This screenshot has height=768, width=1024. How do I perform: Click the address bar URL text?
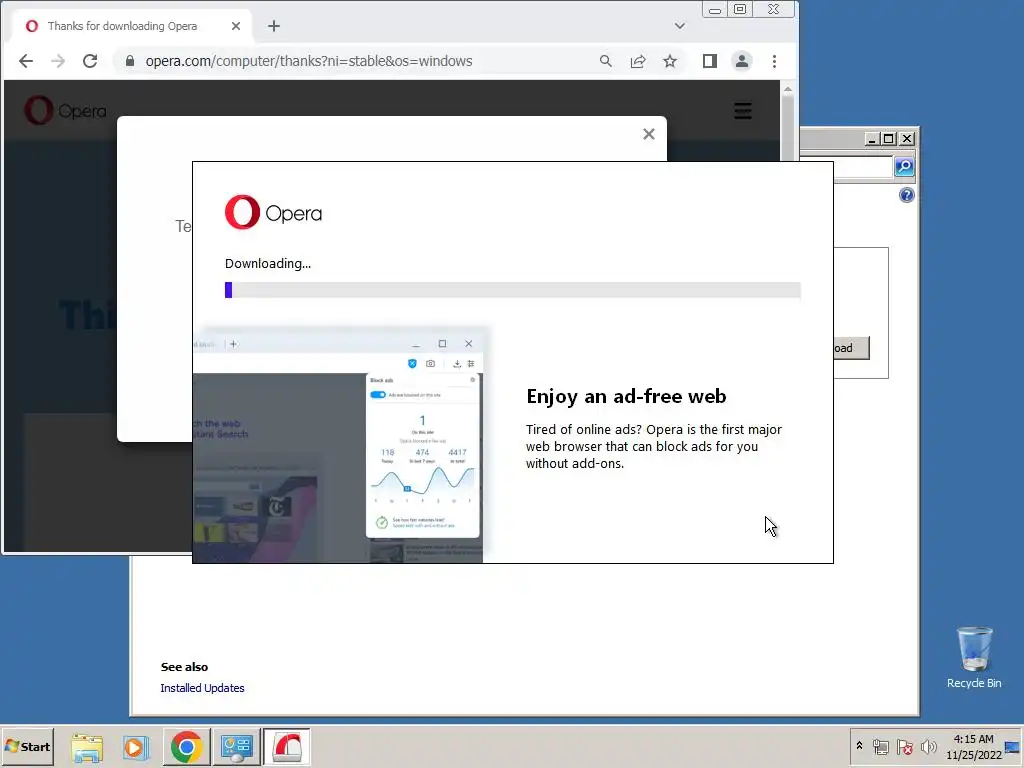(x=308, y=61)
